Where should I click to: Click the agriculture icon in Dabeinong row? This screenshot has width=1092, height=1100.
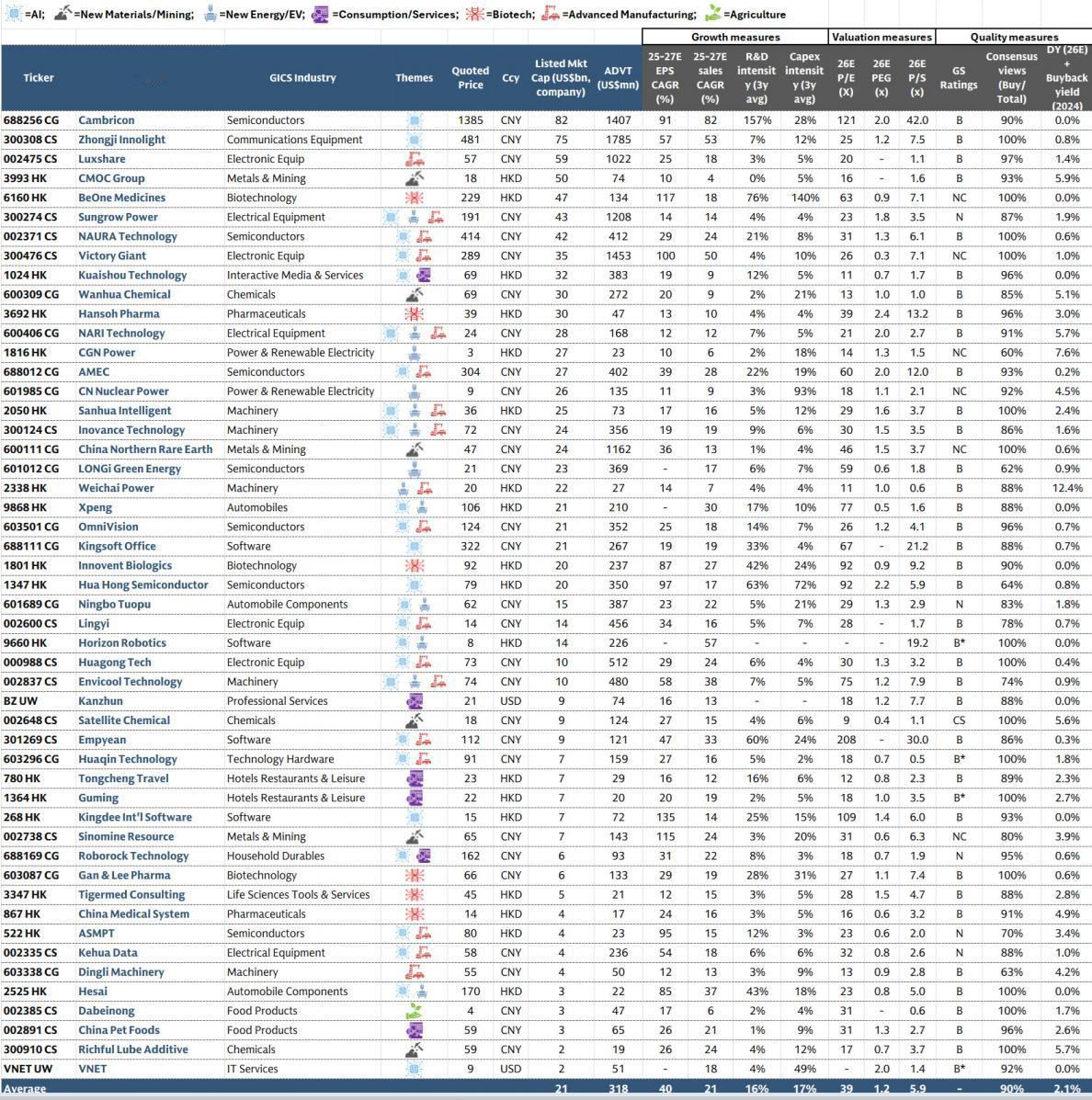click(x=415, y=1011)
